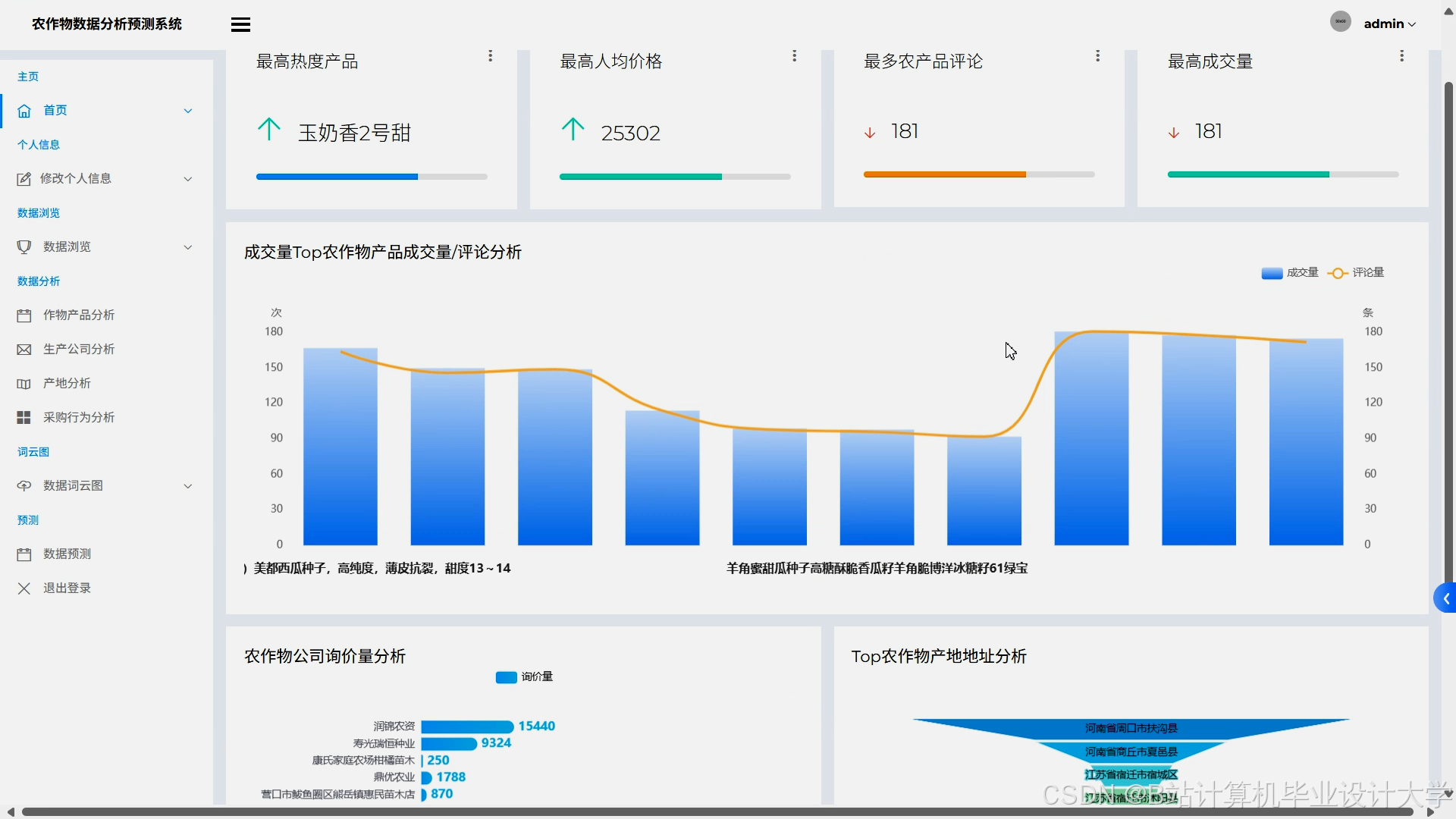This screenshot has height=819, width=1456.
Task: Open the hamburger navigation menu
Action: [x=240, y=24]
